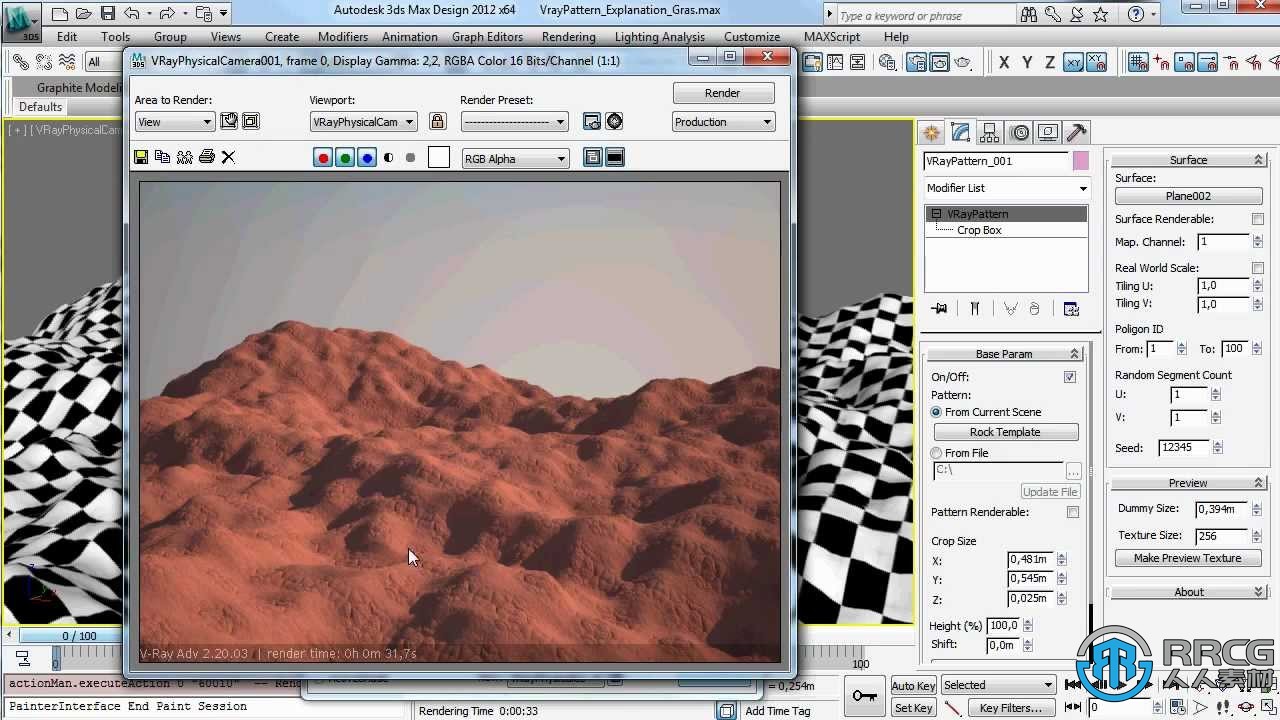Select the From Current Scene radio button
1280x720 pixels.
(936, 412)
